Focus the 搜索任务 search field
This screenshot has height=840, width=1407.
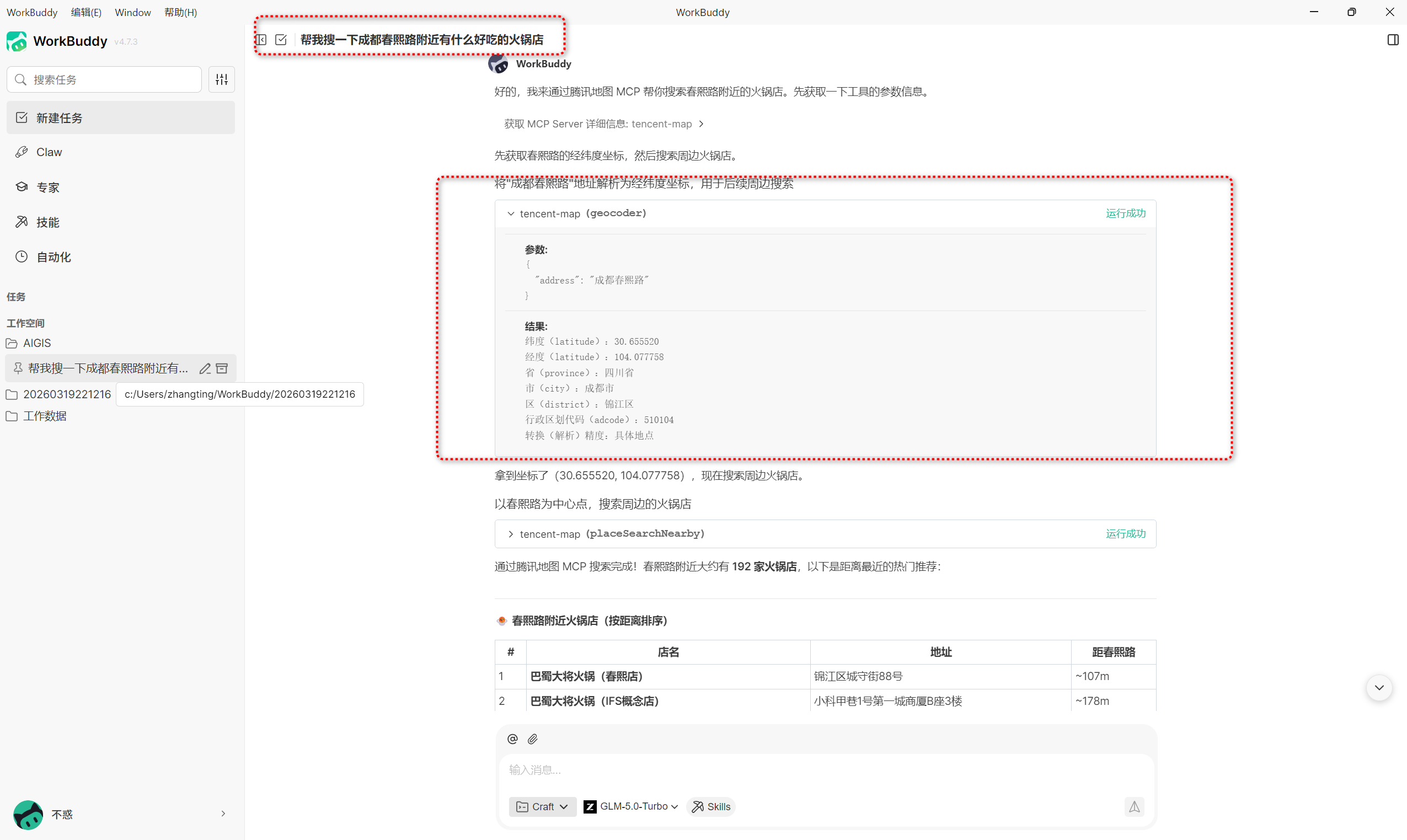point(104,79)
